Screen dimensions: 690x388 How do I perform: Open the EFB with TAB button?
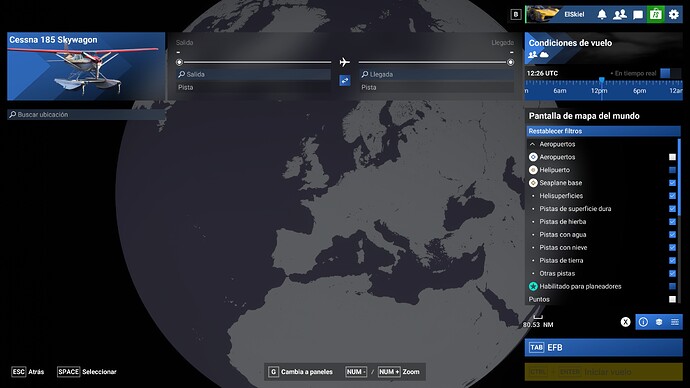(x=603, y=348)
